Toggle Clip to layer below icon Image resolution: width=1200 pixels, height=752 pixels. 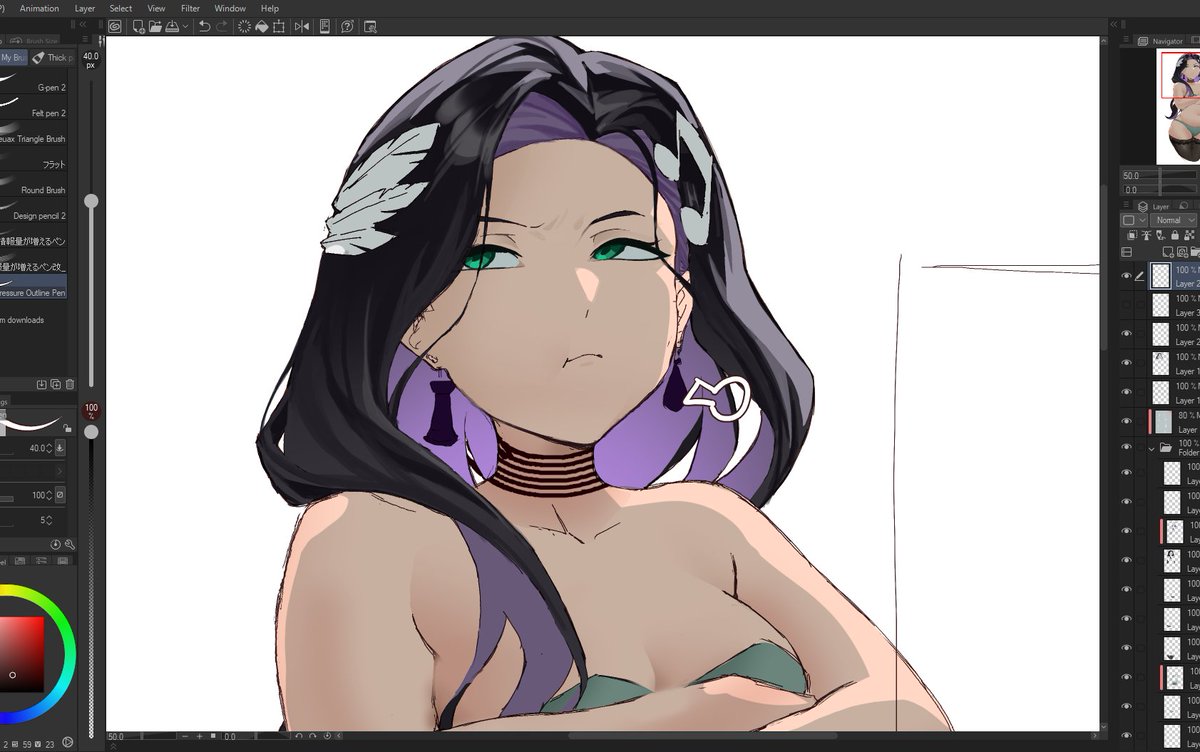1132,235
